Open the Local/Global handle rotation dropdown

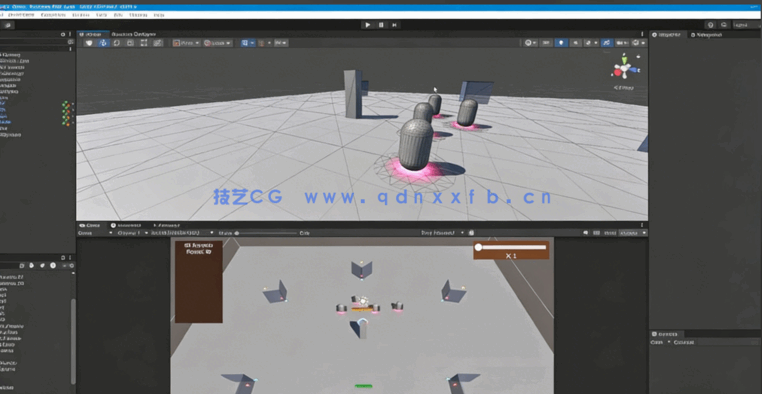pyautogui.click(x=218, y=43)
